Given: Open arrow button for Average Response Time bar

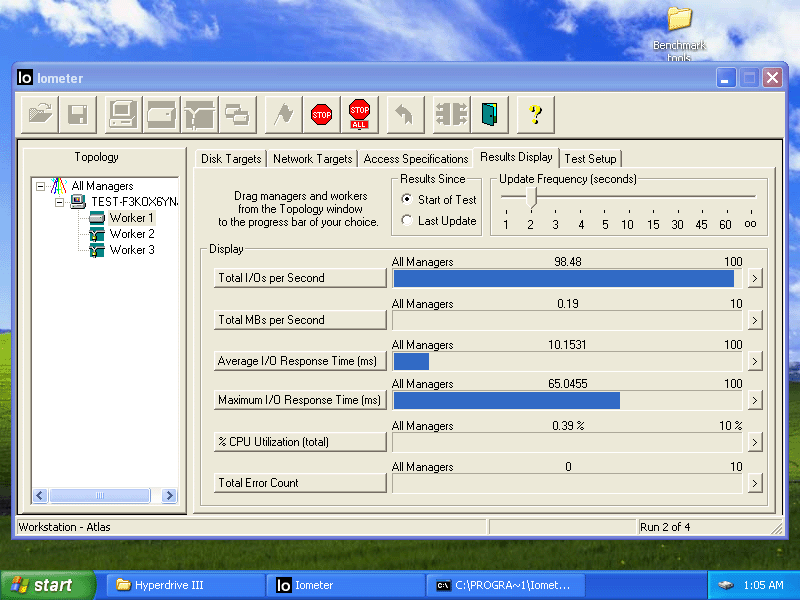Looking at the screenshot, I should point(755,361).
